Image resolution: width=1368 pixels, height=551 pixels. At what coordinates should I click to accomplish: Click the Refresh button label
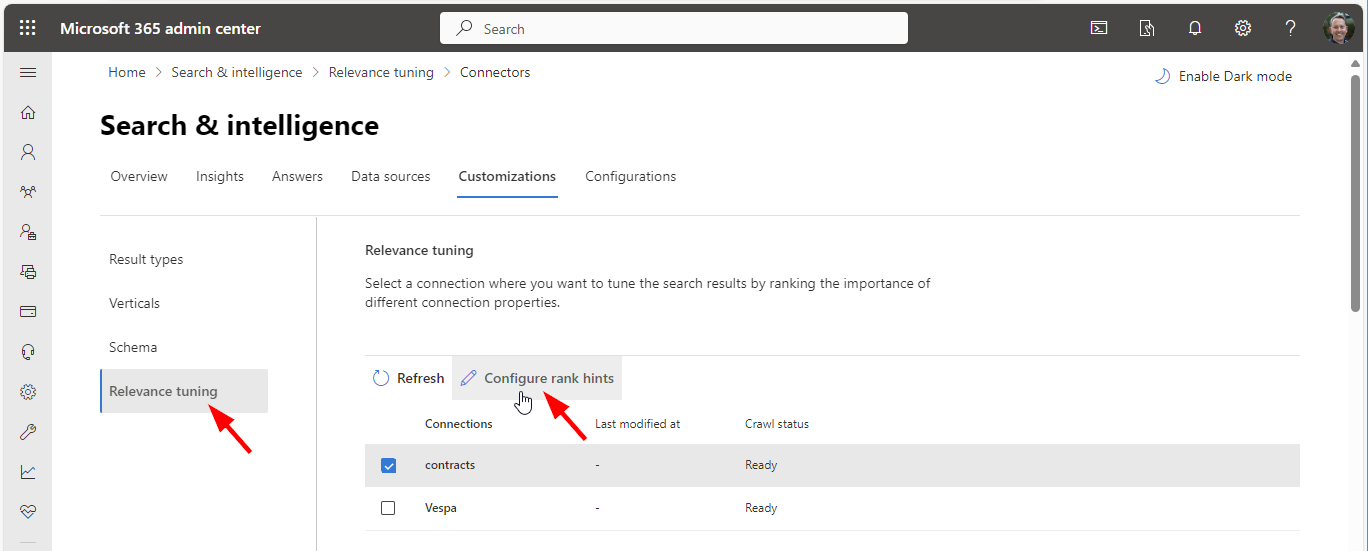[x=420, y=378]
